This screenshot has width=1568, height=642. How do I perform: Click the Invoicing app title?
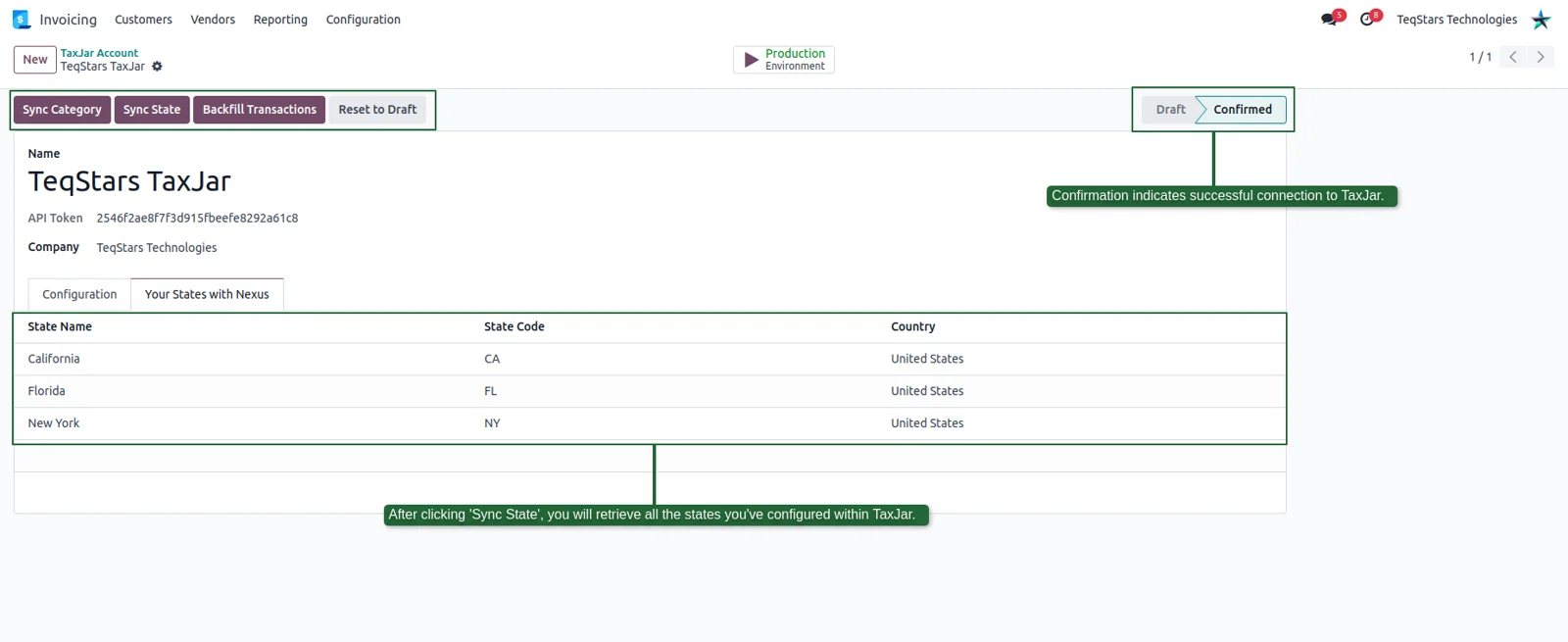[x=68, y=20]
